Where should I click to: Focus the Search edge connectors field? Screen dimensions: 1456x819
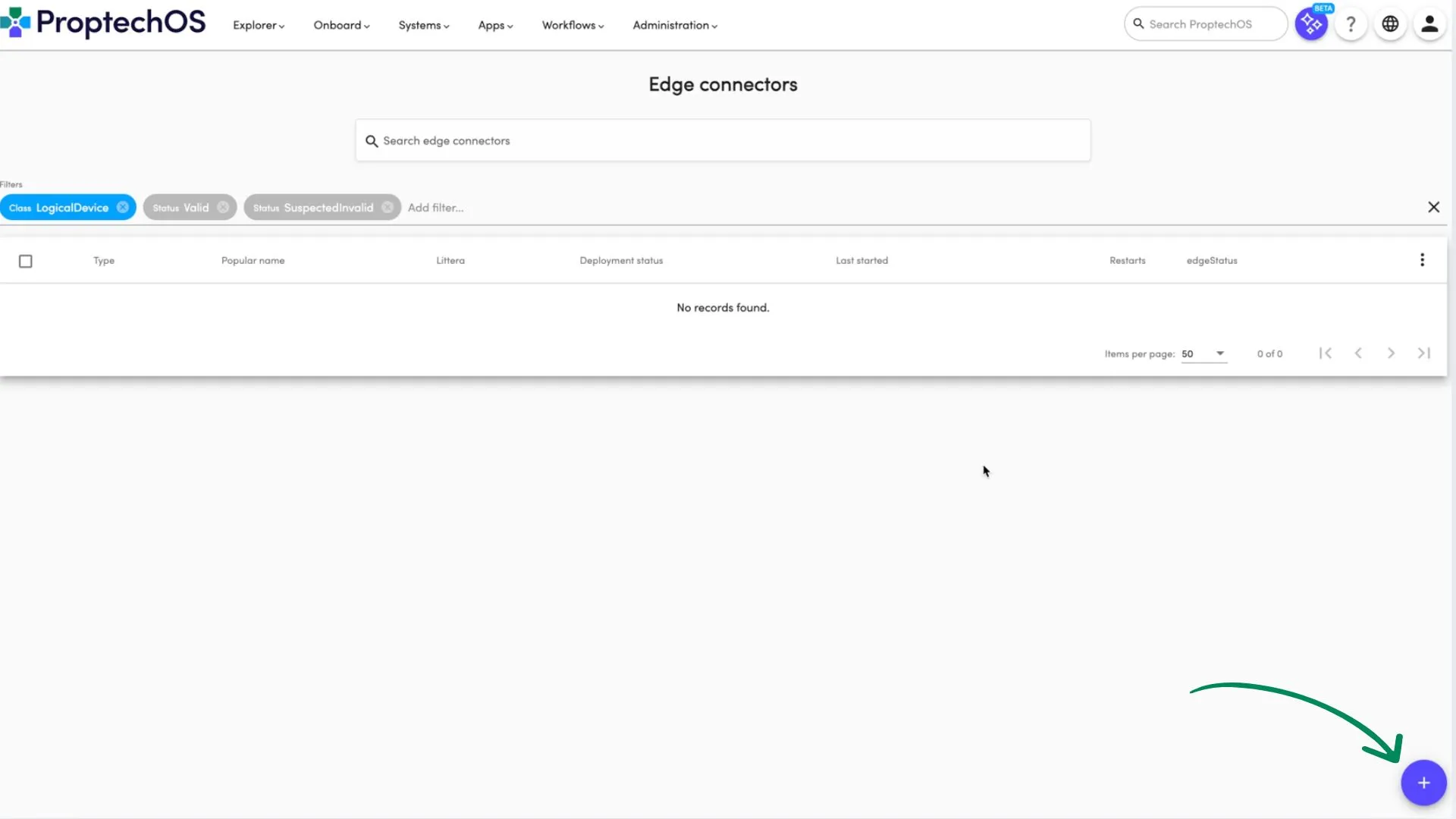pos(723,140)
